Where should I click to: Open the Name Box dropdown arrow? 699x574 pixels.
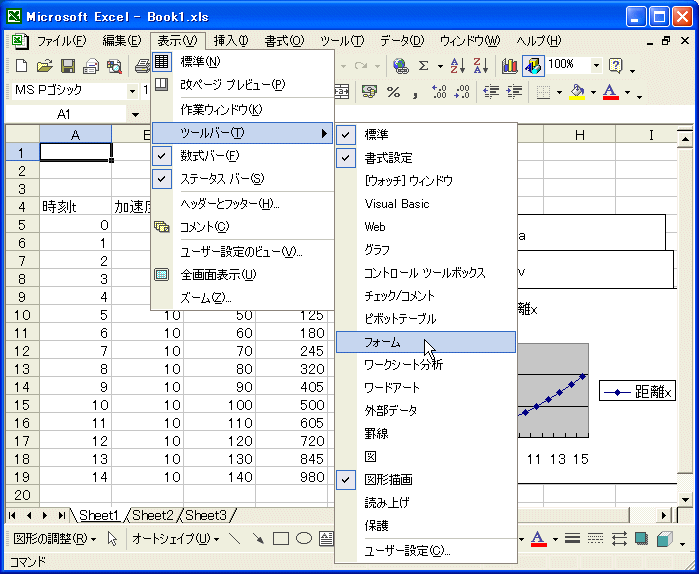[x=135, y=115]
